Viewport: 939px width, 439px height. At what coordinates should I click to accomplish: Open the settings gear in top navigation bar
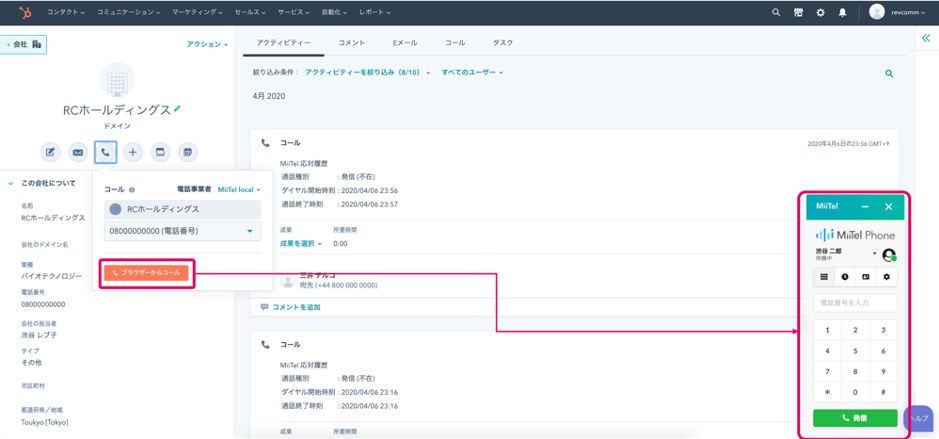pyautogui.click(x=820, y=12)
